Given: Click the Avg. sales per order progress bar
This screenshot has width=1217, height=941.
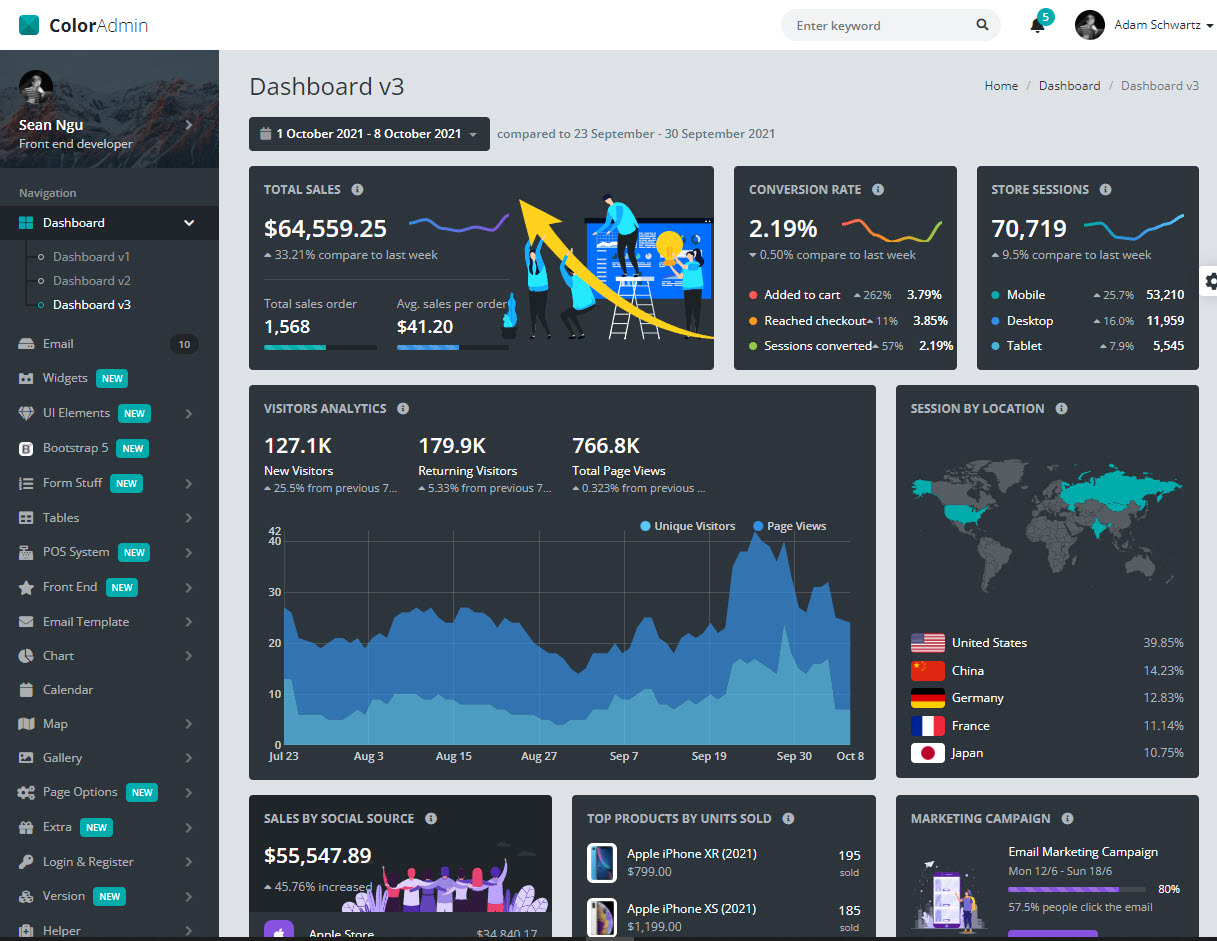Looking at the screenshot, I should (x=453, y=347).
